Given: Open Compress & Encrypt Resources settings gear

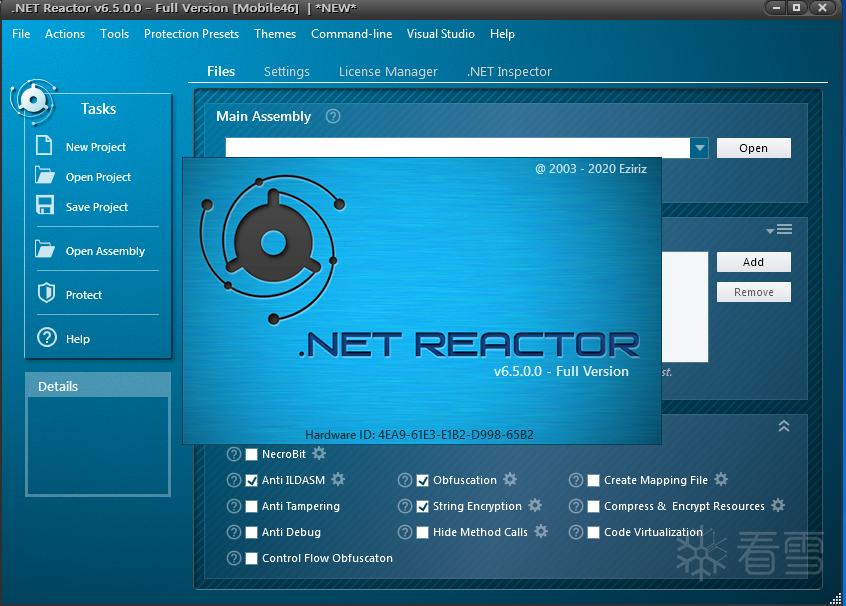Looking at the screenshot, I should point(778,505).
